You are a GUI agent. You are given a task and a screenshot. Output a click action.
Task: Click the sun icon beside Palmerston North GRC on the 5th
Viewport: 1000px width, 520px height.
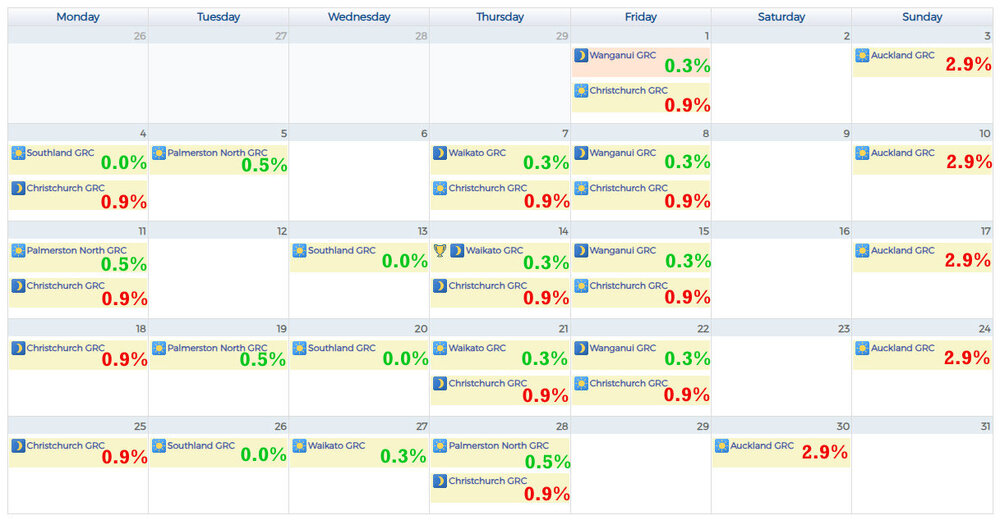pyautogui.click(x=159, y=153)
